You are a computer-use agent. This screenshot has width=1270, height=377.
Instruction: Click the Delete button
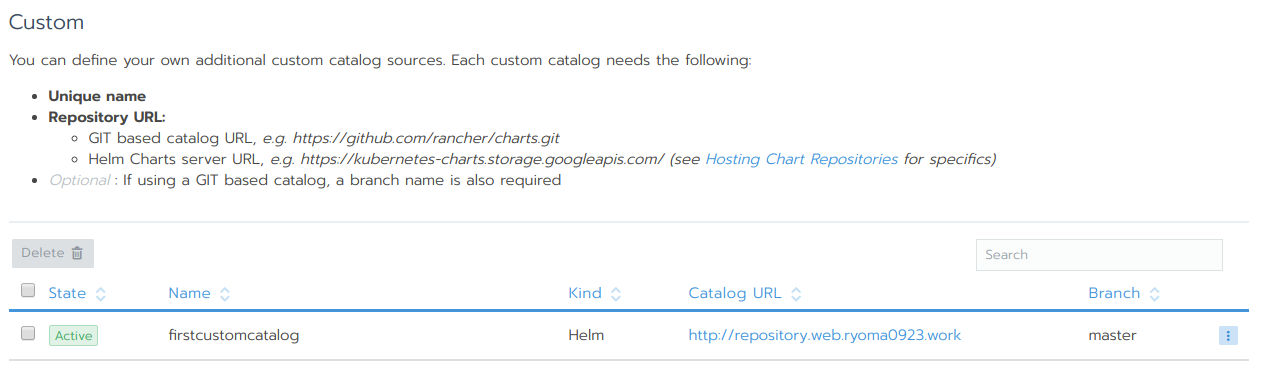53,254
